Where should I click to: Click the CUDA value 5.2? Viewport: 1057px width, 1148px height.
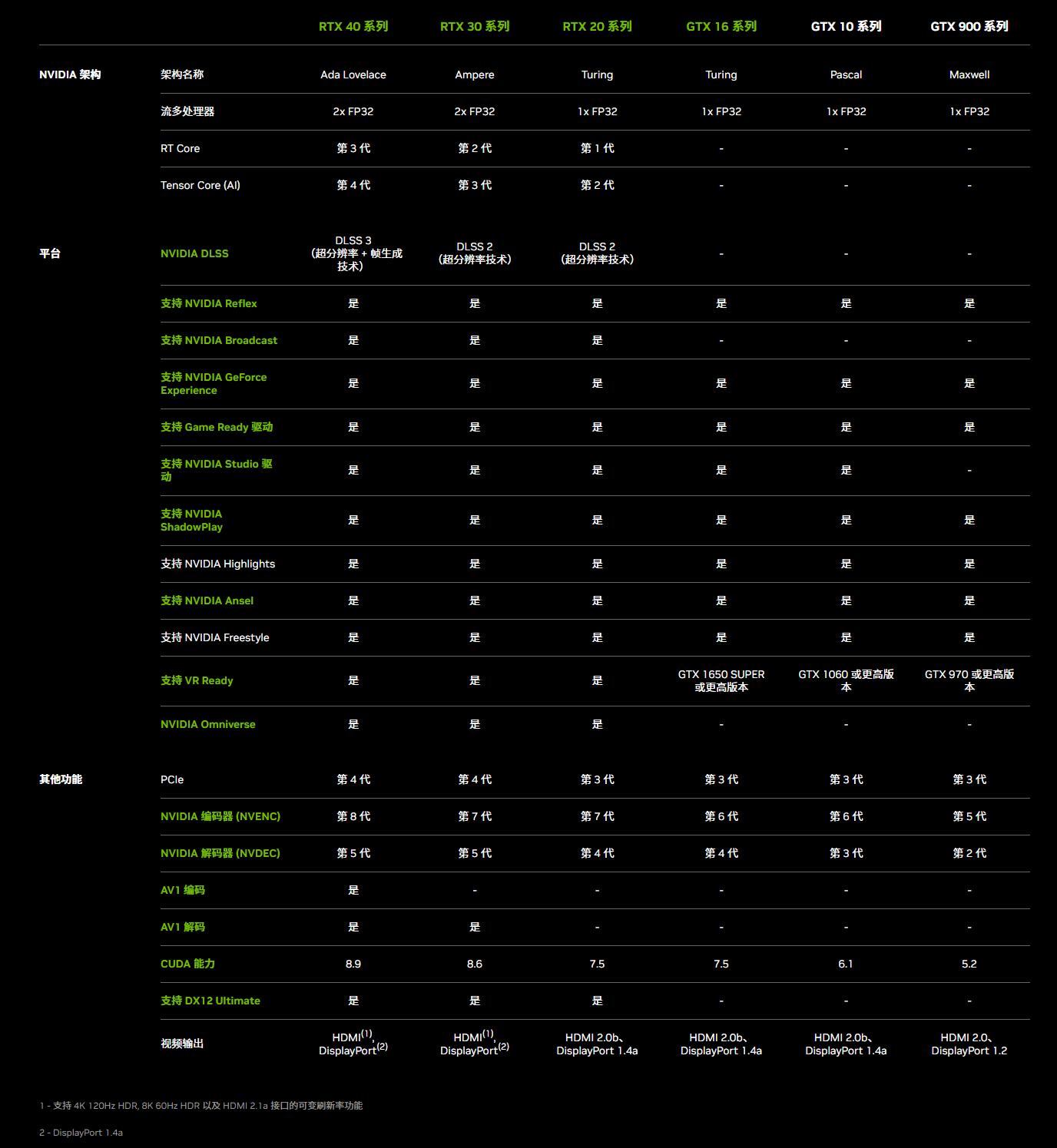click(969, 964)
